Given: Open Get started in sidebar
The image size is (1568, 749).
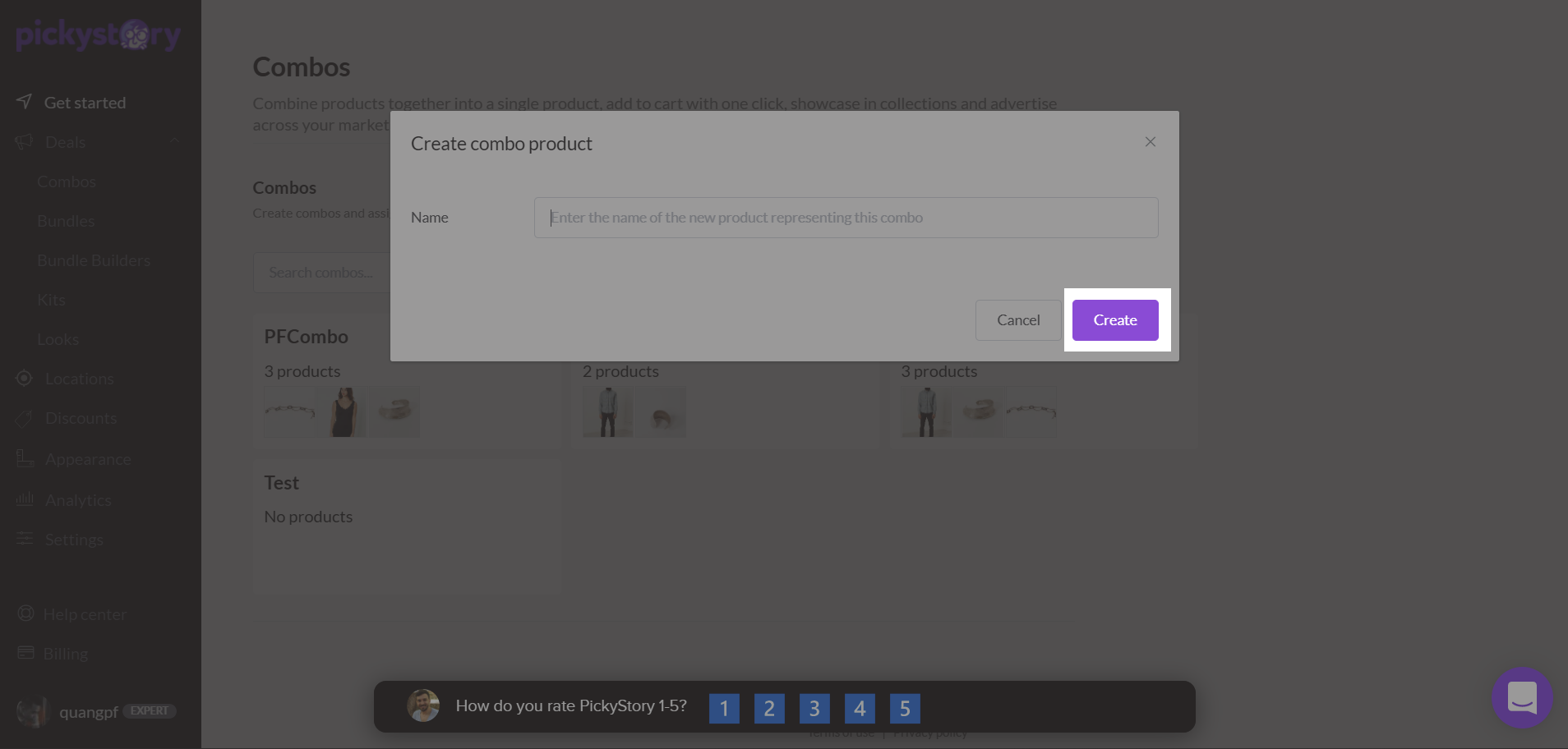Looking at the screenshot, I should click(85, 103).
